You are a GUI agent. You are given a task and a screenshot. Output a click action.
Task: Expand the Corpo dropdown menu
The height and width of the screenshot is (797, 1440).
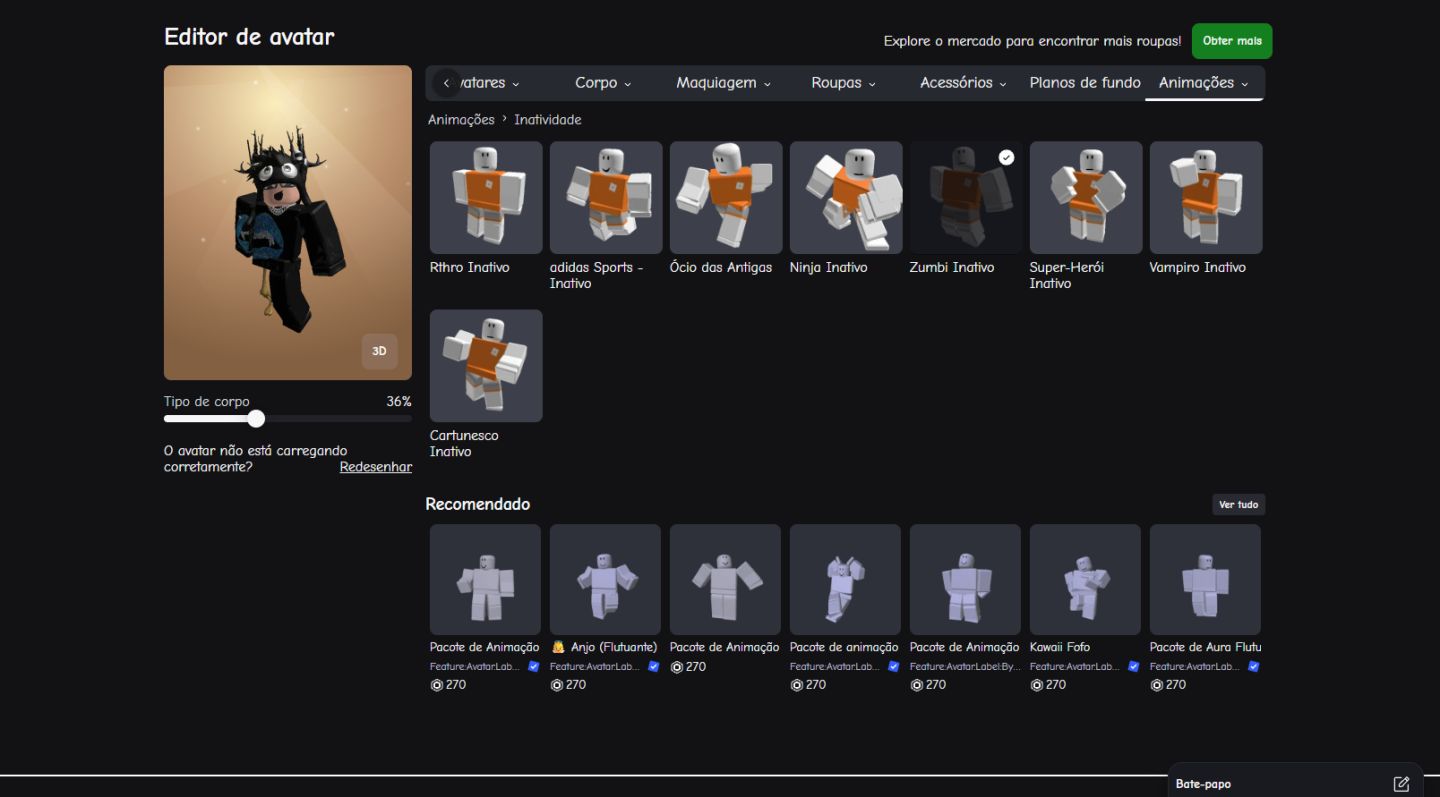point(603,83)
